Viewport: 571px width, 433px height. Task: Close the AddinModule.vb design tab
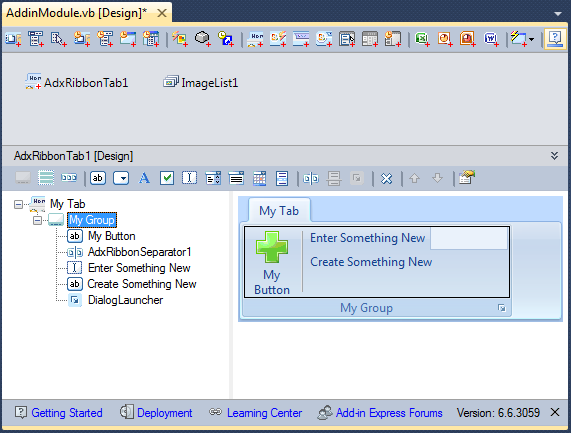pos(162,13)
